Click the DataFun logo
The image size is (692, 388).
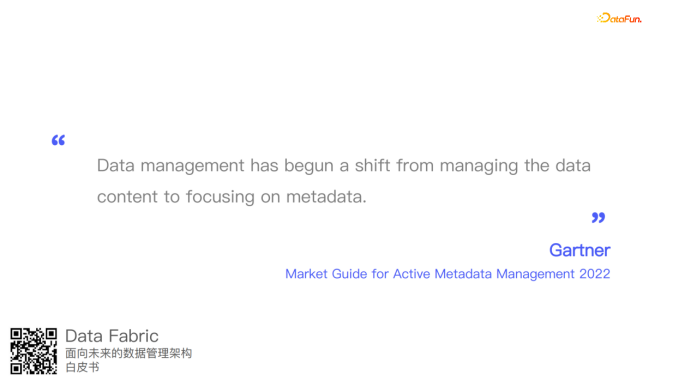(619, 18)
